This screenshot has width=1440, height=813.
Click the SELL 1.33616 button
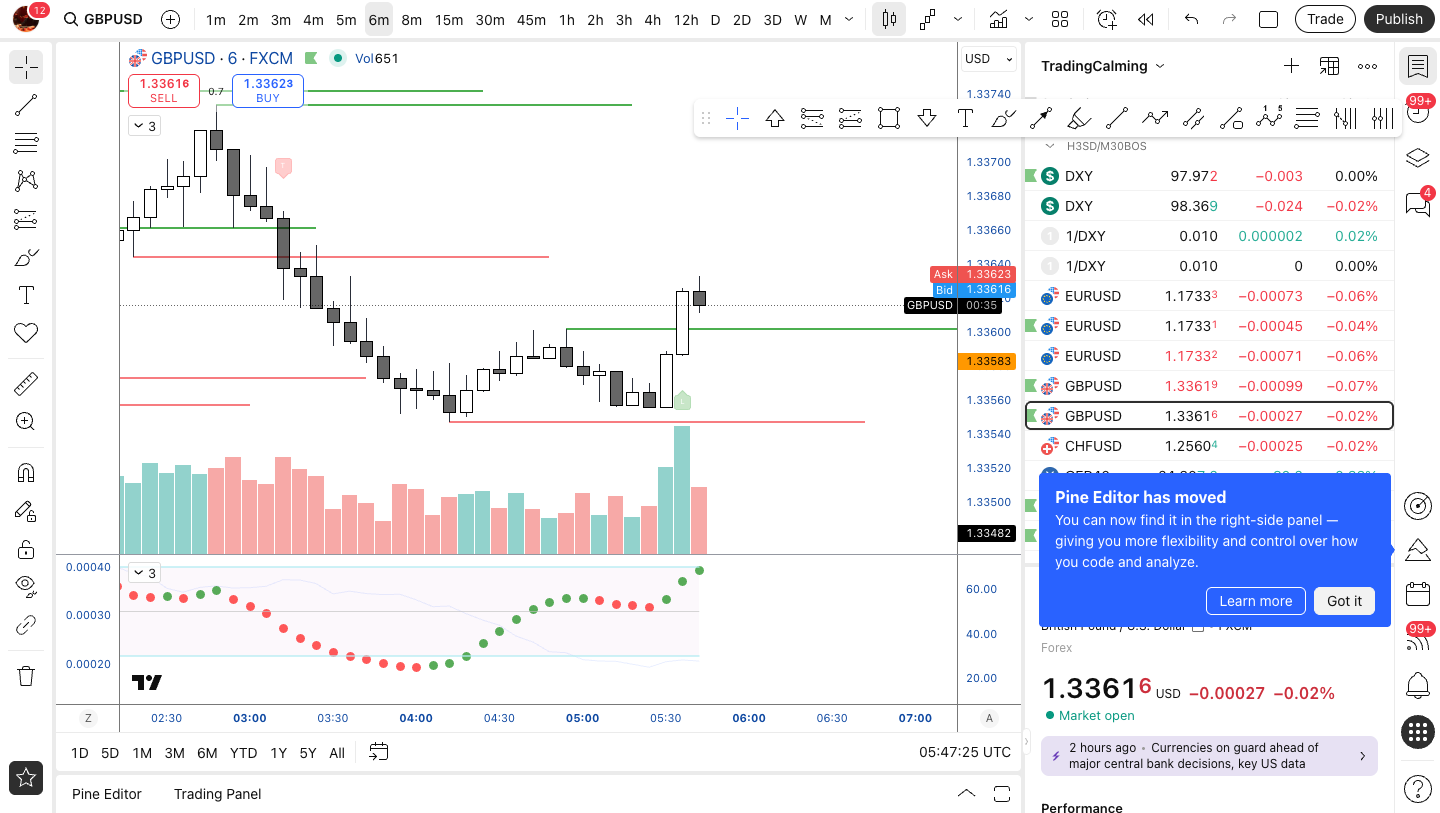coord(164,91)
